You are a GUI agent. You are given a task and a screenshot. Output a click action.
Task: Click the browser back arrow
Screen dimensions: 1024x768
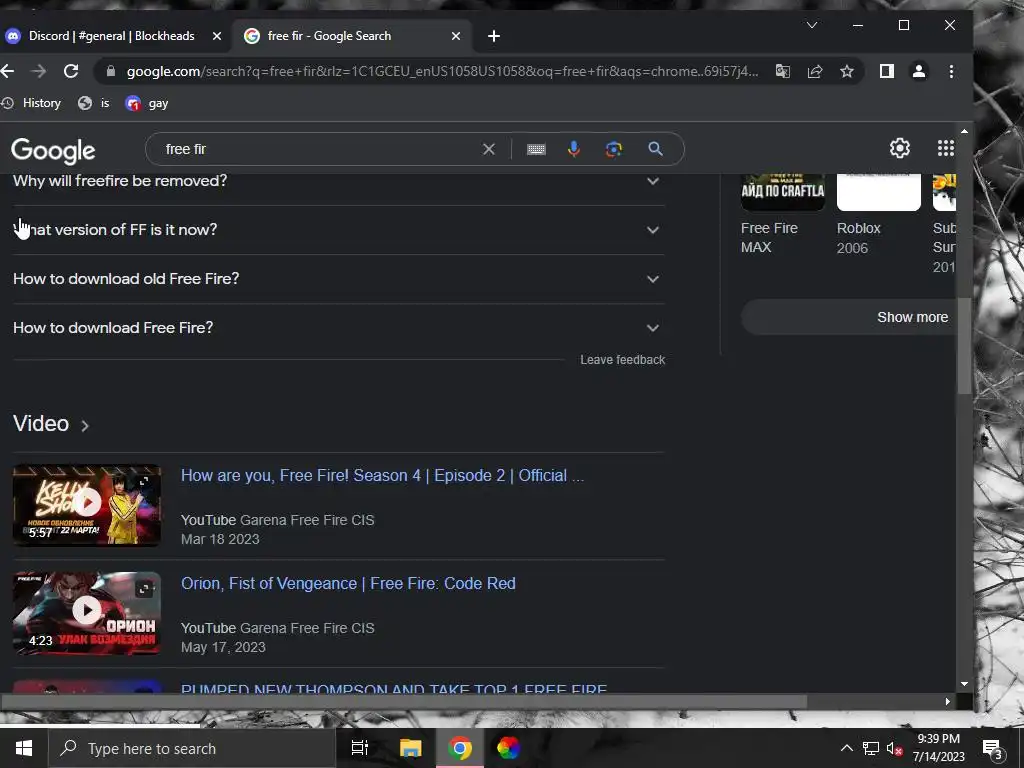7,71
